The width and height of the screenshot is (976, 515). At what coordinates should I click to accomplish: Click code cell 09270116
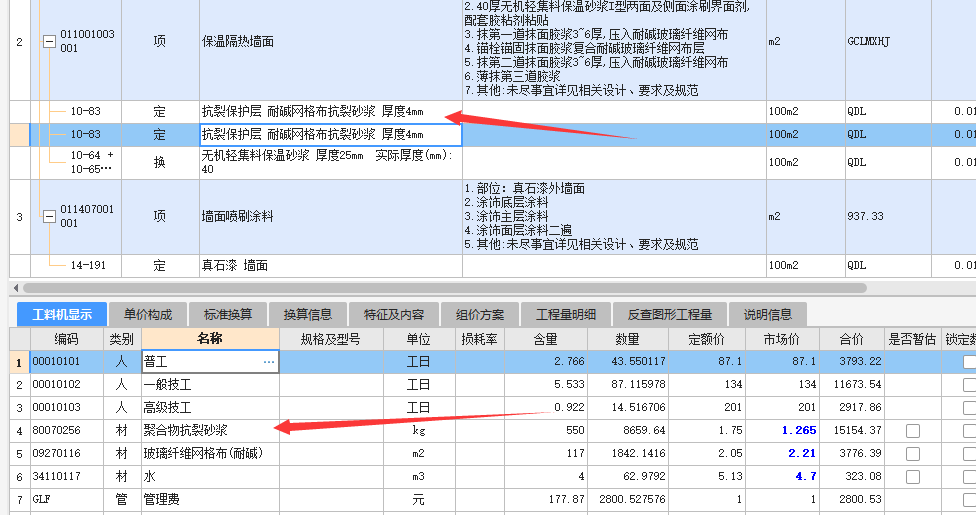pos(67,453)
